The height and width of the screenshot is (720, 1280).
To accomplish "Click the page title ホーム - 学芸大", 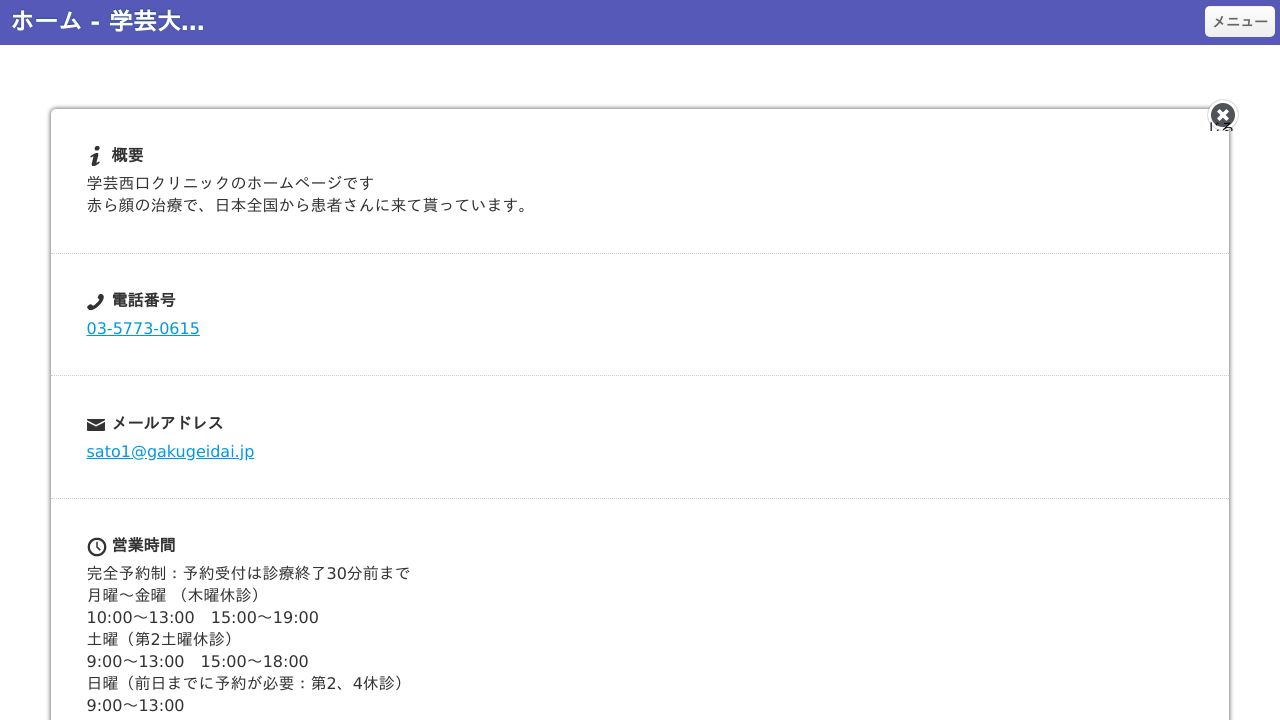I will (108, 22).
